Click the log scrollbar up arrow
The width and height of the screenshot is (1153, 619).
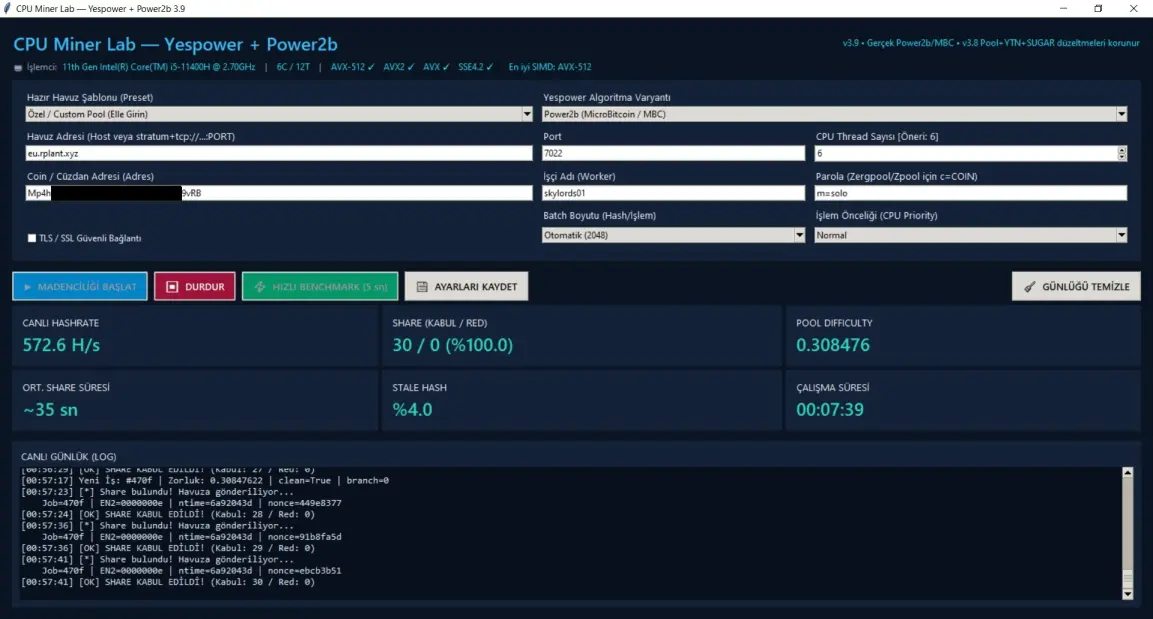pyautogui.click(x=1128, y=473)
